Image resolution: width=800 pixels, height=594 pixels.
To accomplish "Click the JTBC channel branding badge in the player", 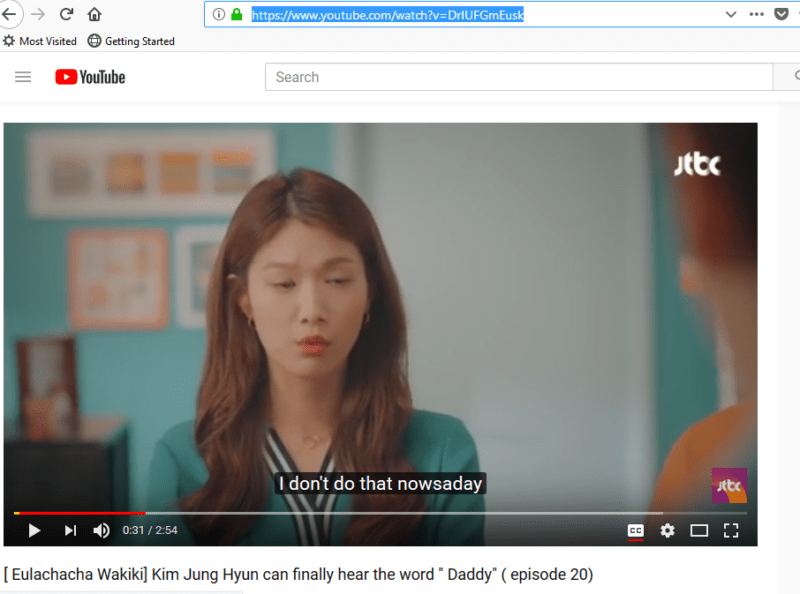I will click(x=729, y=485).
